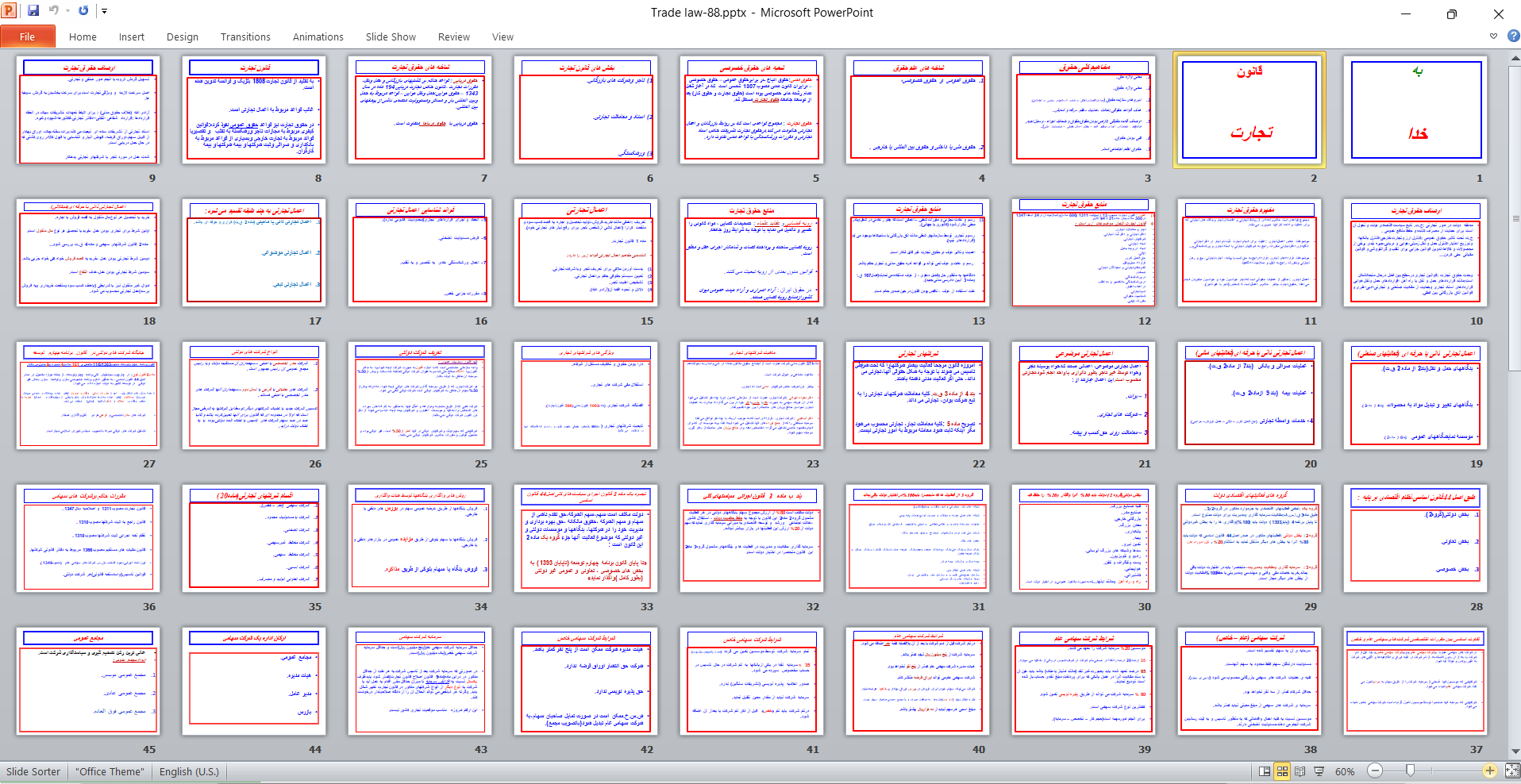The image size is (1521, 784).
Task: Select slide 22 thumbnail
Action: click(918, 396)
